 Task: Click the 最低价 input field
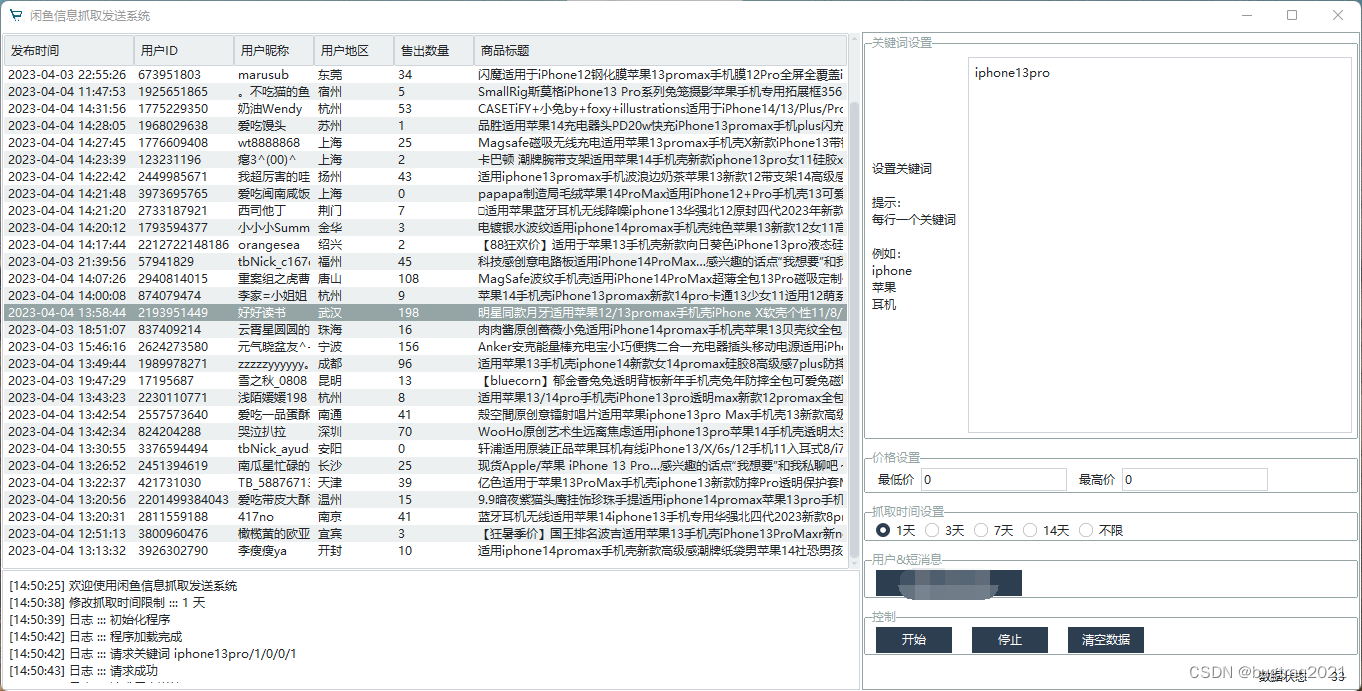(x=994, y=480)
